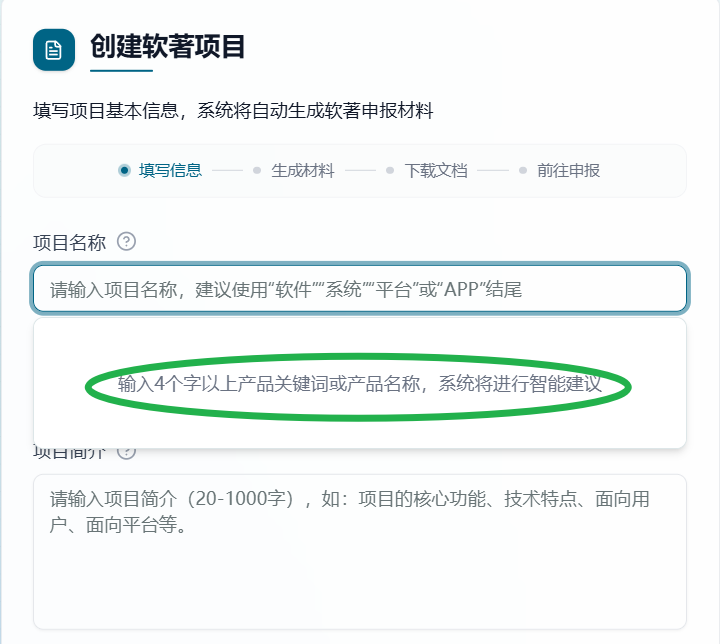This screenshot has width=720, height=644.
Task: Go to the 前往申报 step
Action: (x=560, y=170)
